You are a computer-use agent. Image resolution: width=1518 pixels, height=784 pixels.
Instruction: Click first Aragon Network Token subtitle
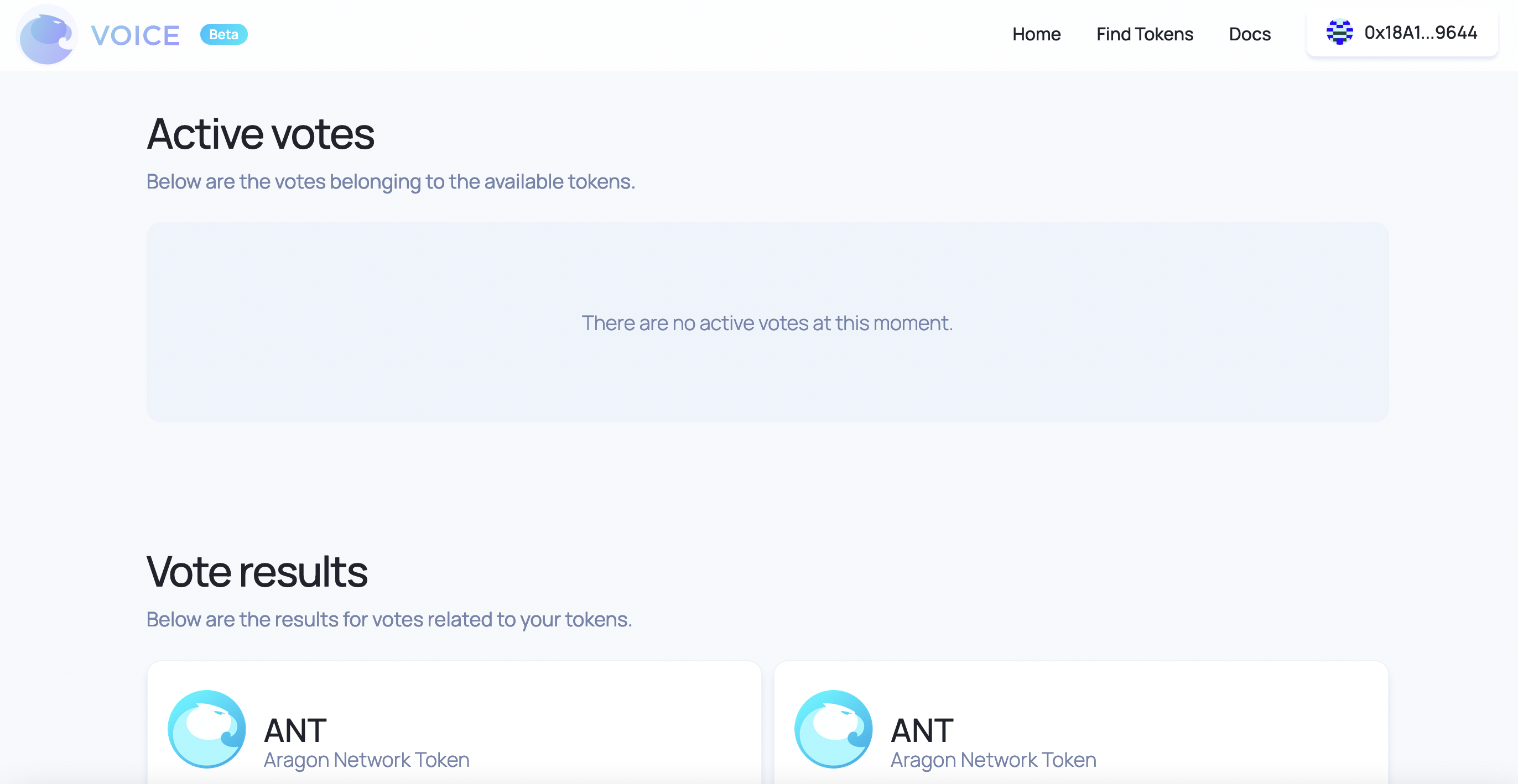[x=367, y=760]
